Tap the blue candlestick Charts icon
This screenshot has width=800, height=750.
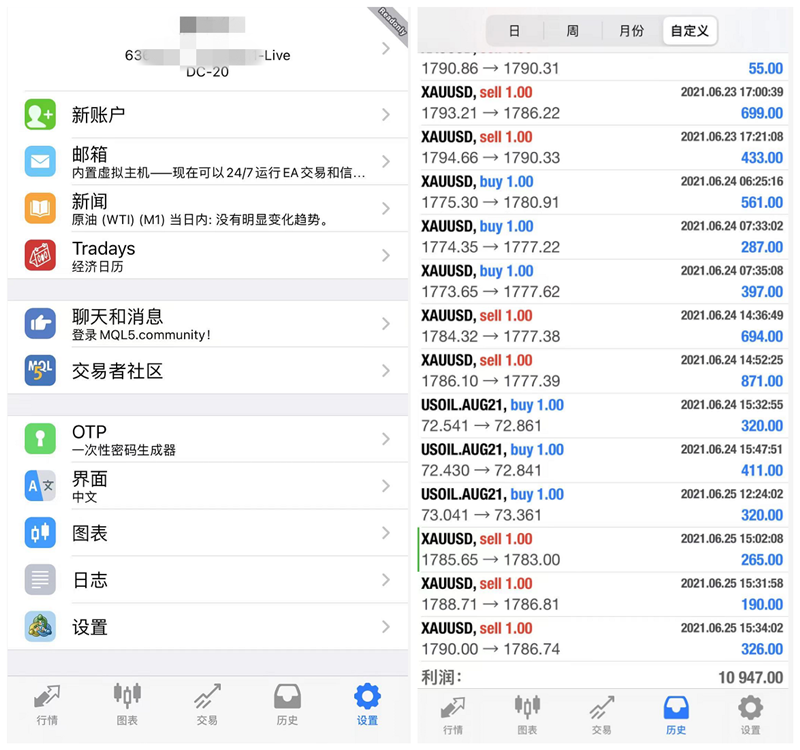[40, 533]
